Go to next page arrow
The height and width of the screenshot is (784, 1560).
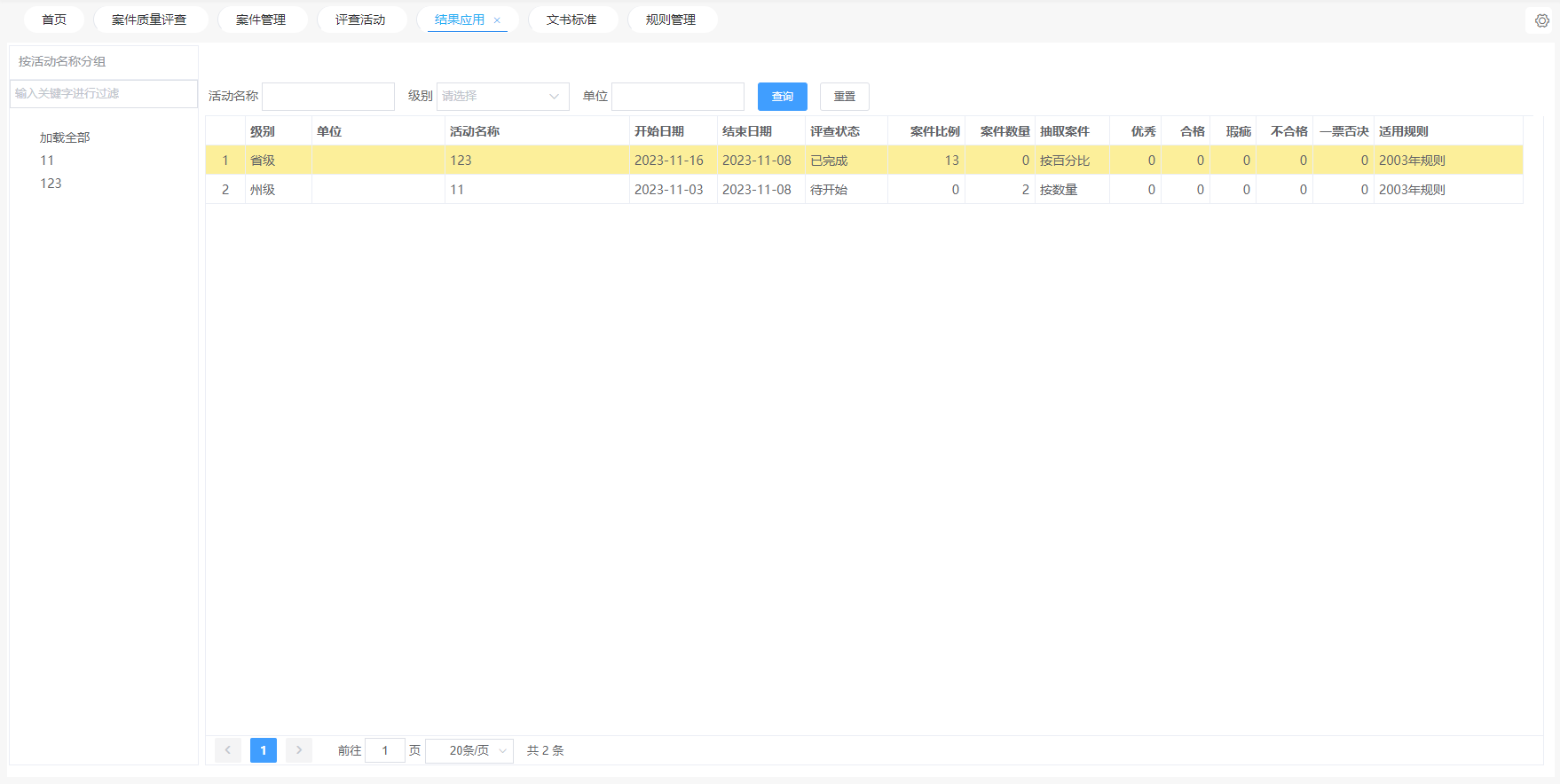[299, 750]
